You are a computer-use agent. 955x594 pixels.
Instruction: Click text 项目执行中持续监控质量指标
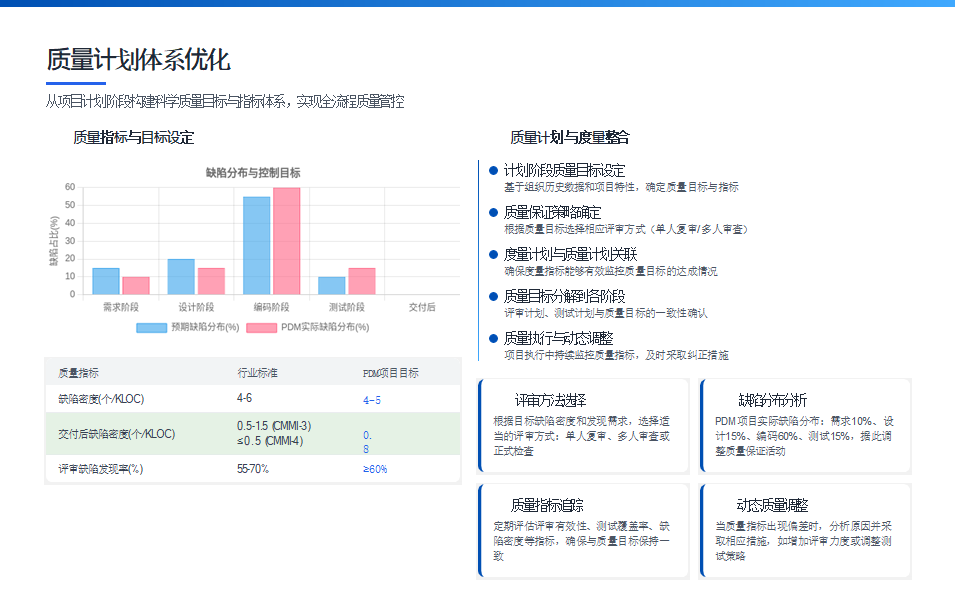(x=569, y=355)
